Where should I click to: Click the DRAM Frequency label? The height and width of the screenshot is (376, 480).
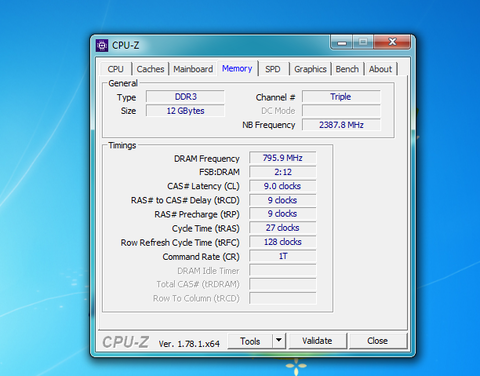tap(207, 159)
